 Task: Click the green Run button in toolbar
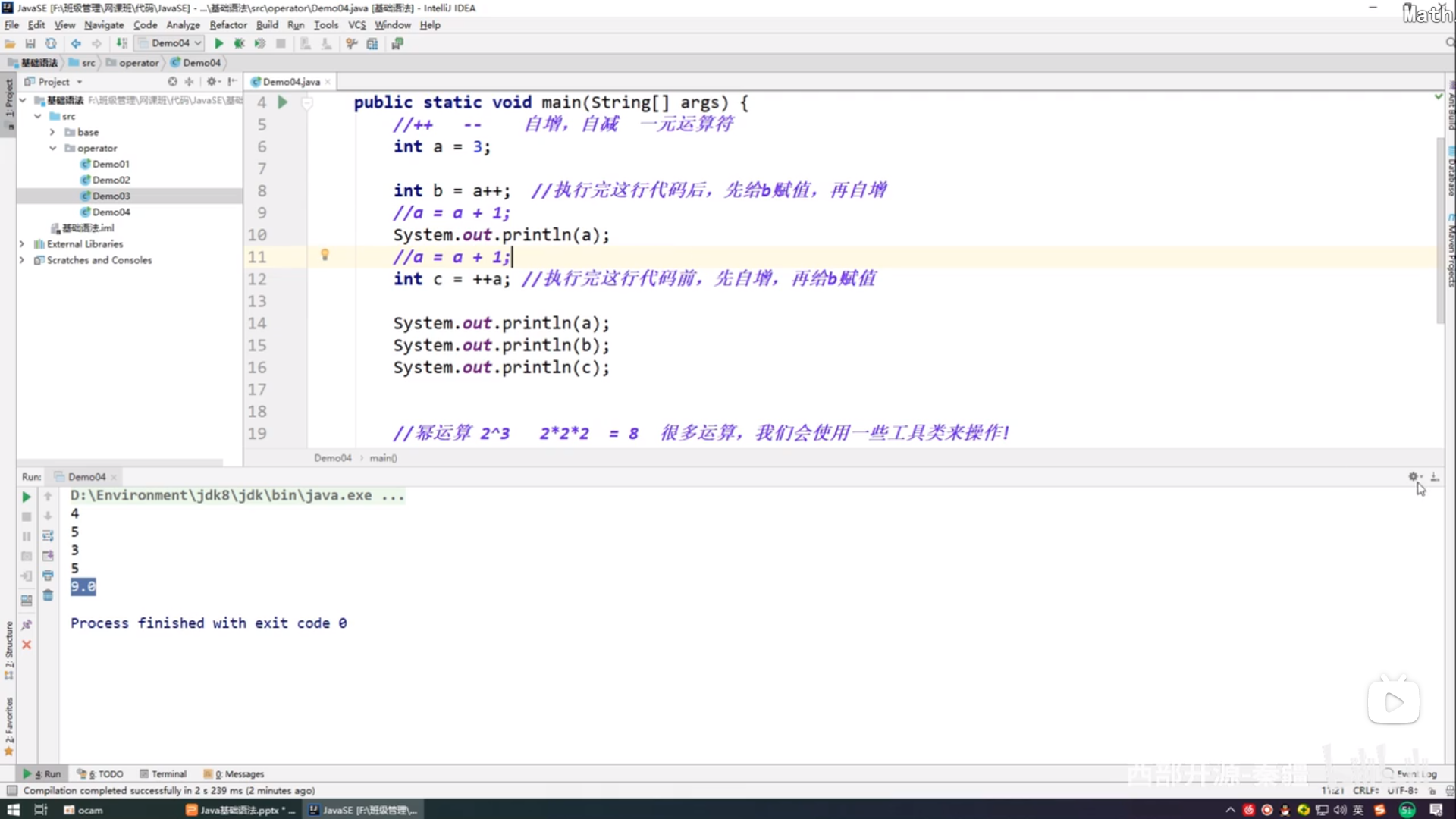point(218,44)
